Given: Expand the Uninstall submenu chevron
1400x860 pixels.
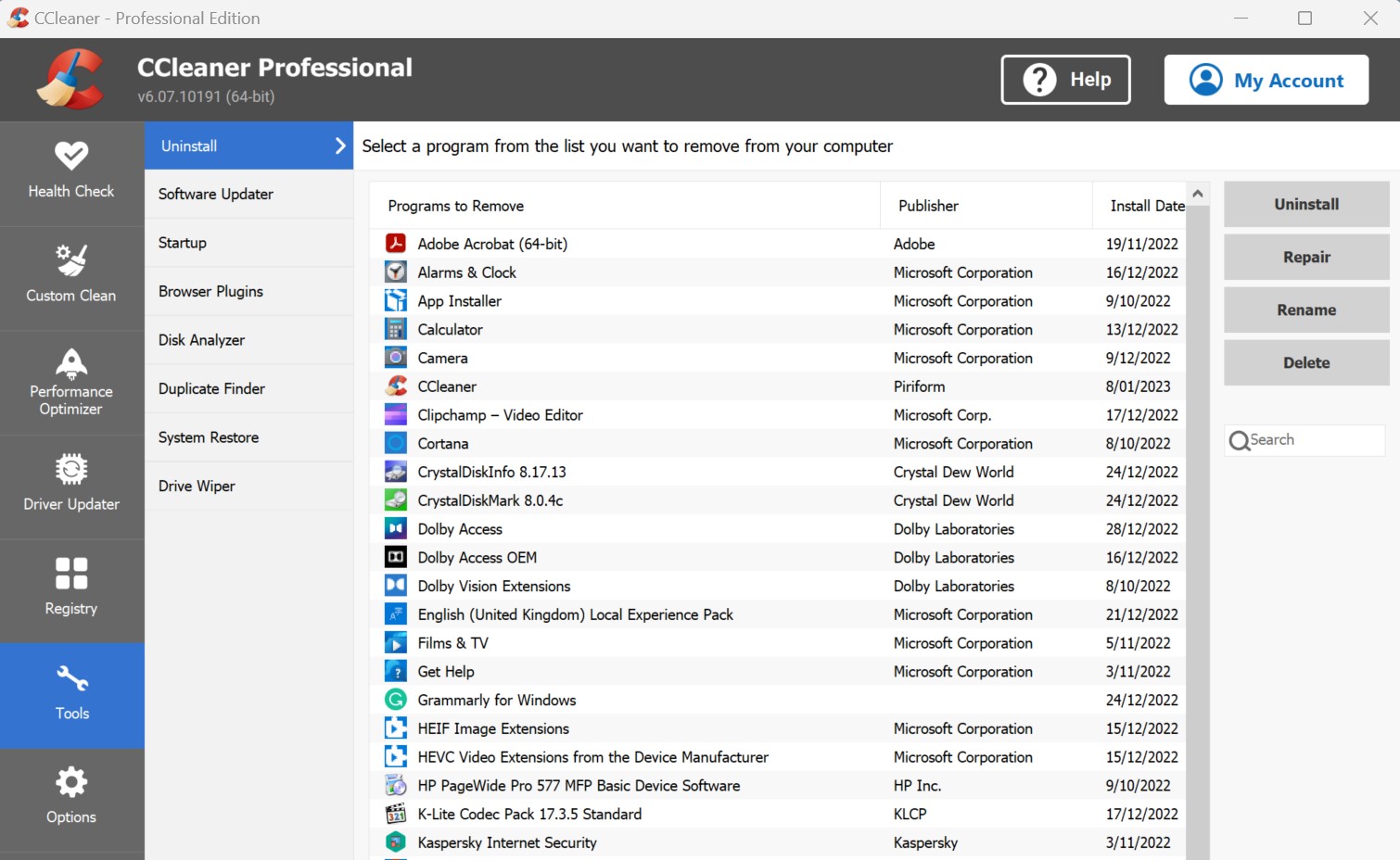Looking at the screenshot, I should coord(339,146).
